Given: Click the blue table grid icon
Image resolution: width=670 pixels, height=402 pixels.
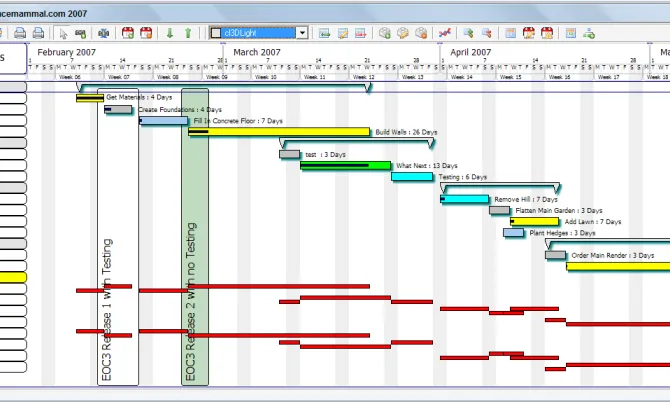Looking at the screenshot, I should [x=510, y=33].
